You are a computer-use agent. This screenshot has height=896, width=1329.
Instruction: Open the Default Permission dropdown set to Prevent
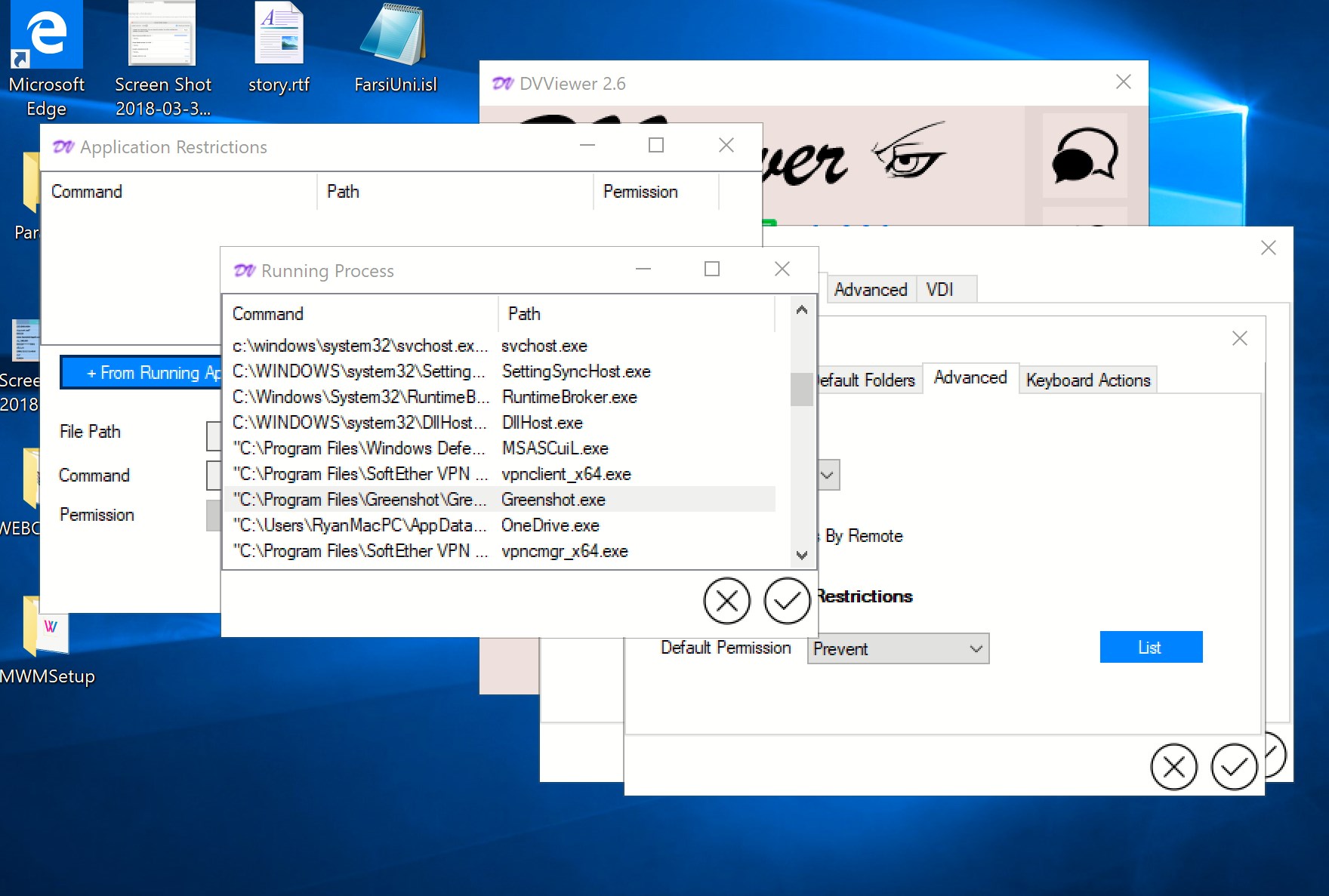pyautogui.click(x=898, y=648)
